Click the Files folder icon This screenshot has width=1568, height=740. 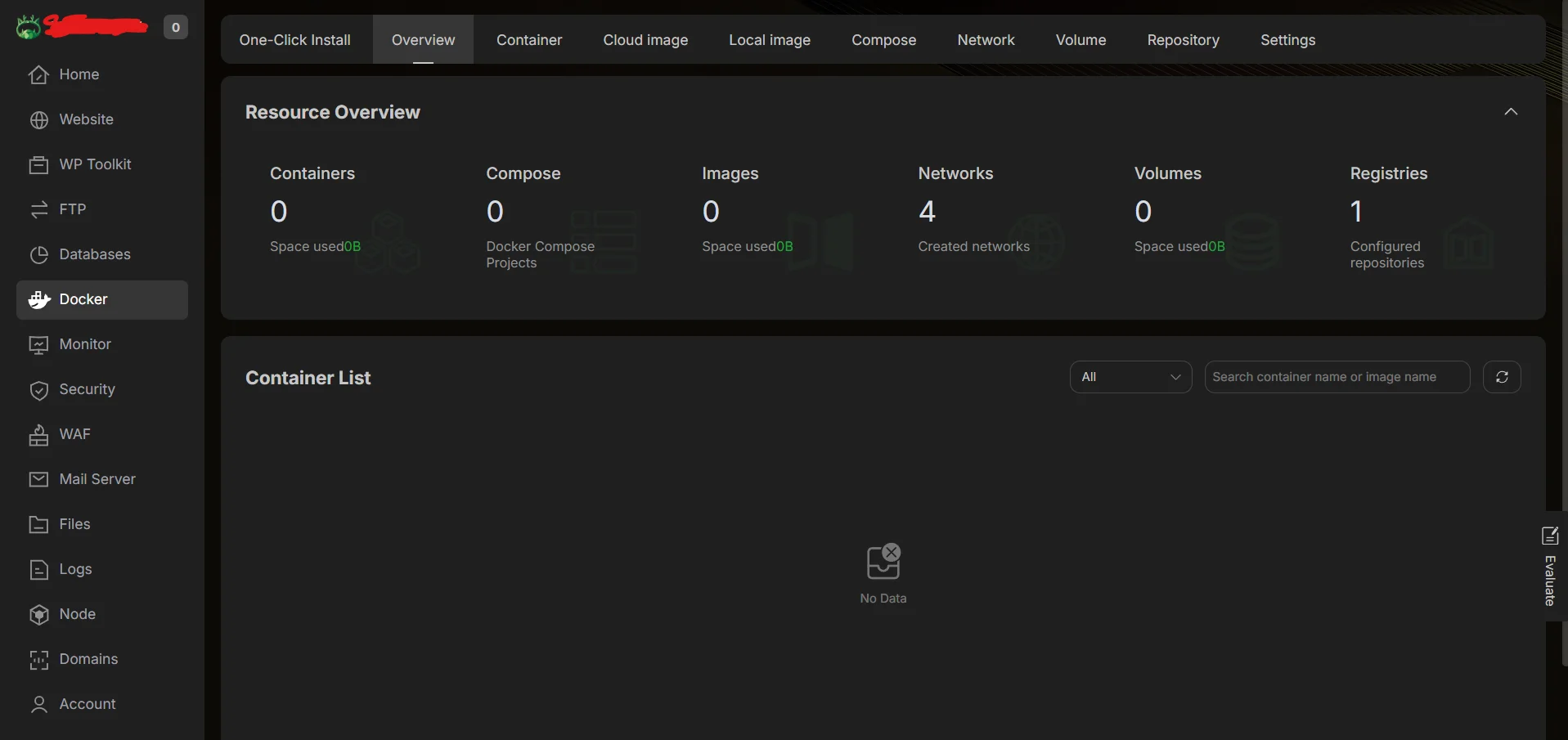coord(38,525)
